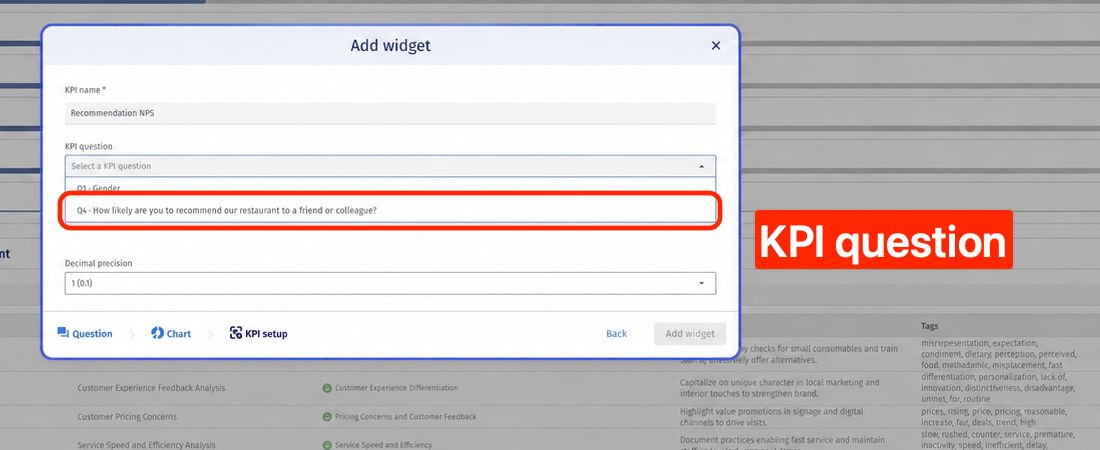Screen dimensions: 1100x450
Task: Choose Q1 - Gender option
Action: click(391, 188)
